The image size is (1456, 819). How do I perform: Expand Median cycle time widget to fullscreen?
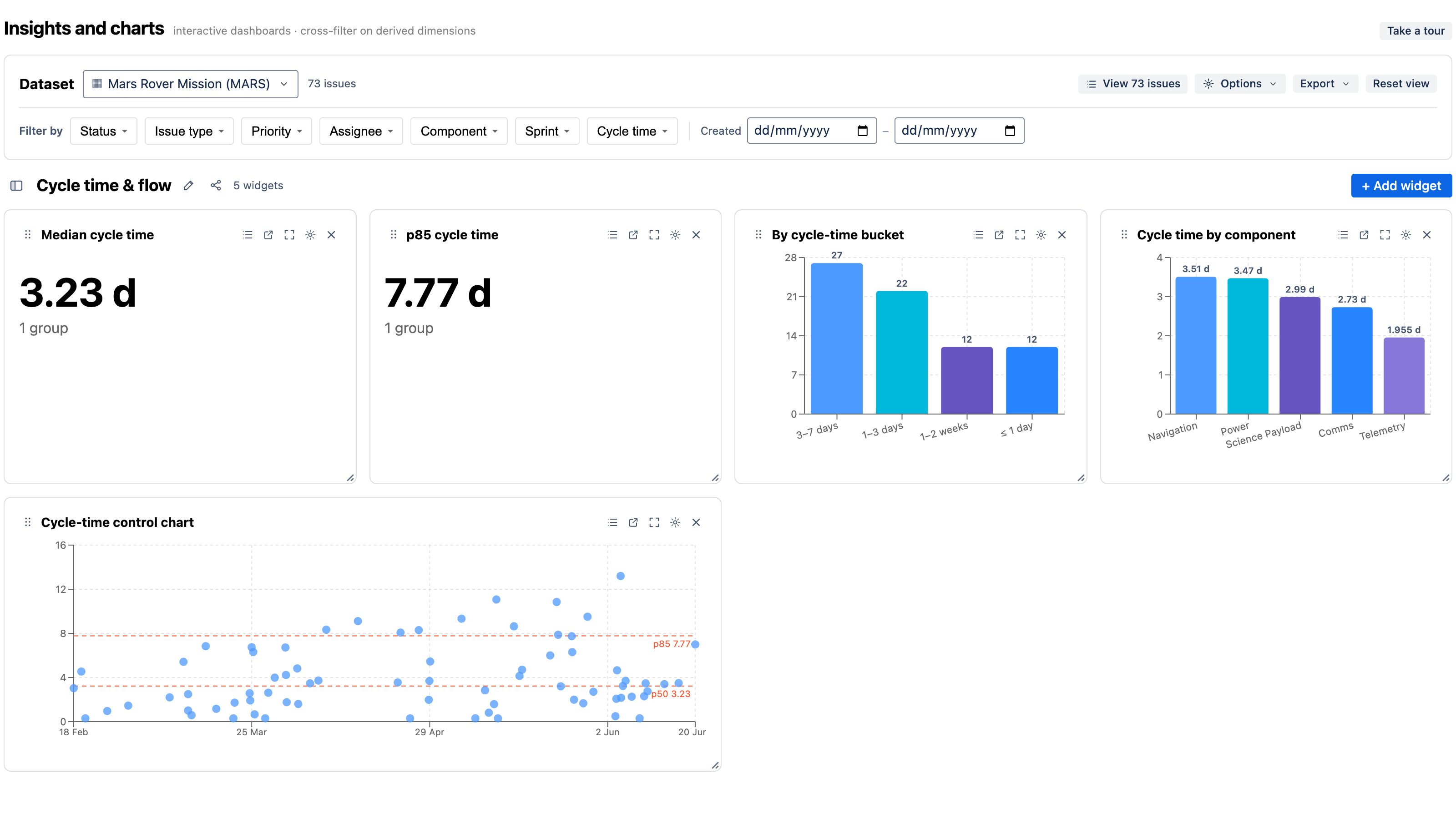289,235
